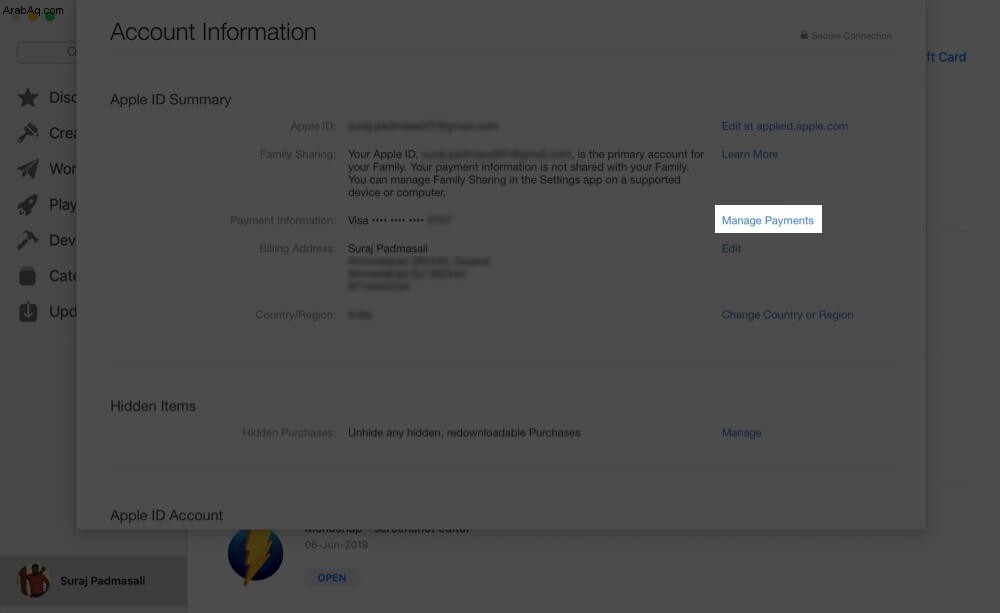Click the Unhide any hidden Purchases text
The width and height of the screenshot is (1000, 613).
coord(464,432)
